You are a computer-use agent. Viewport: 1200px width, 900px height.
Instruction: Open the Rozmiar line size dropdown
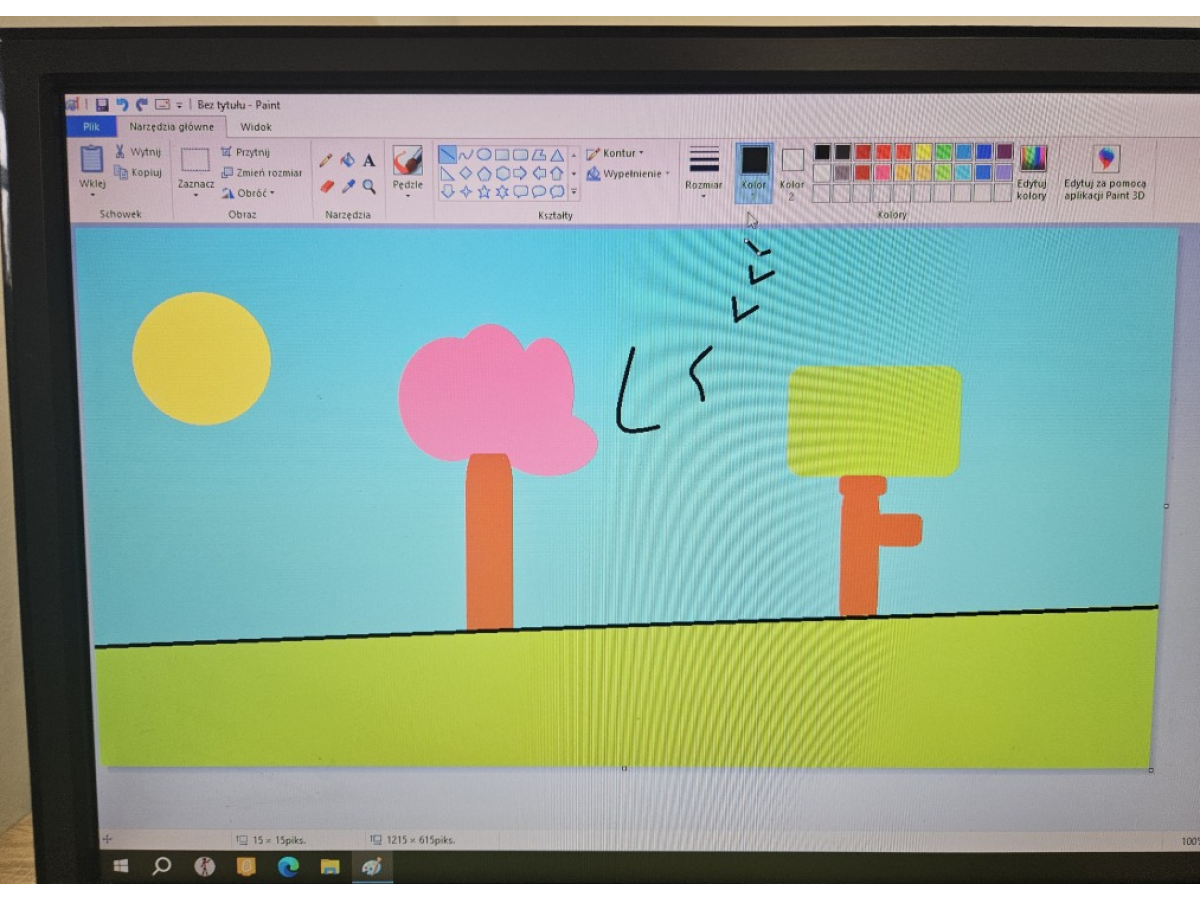coord(704,170)
